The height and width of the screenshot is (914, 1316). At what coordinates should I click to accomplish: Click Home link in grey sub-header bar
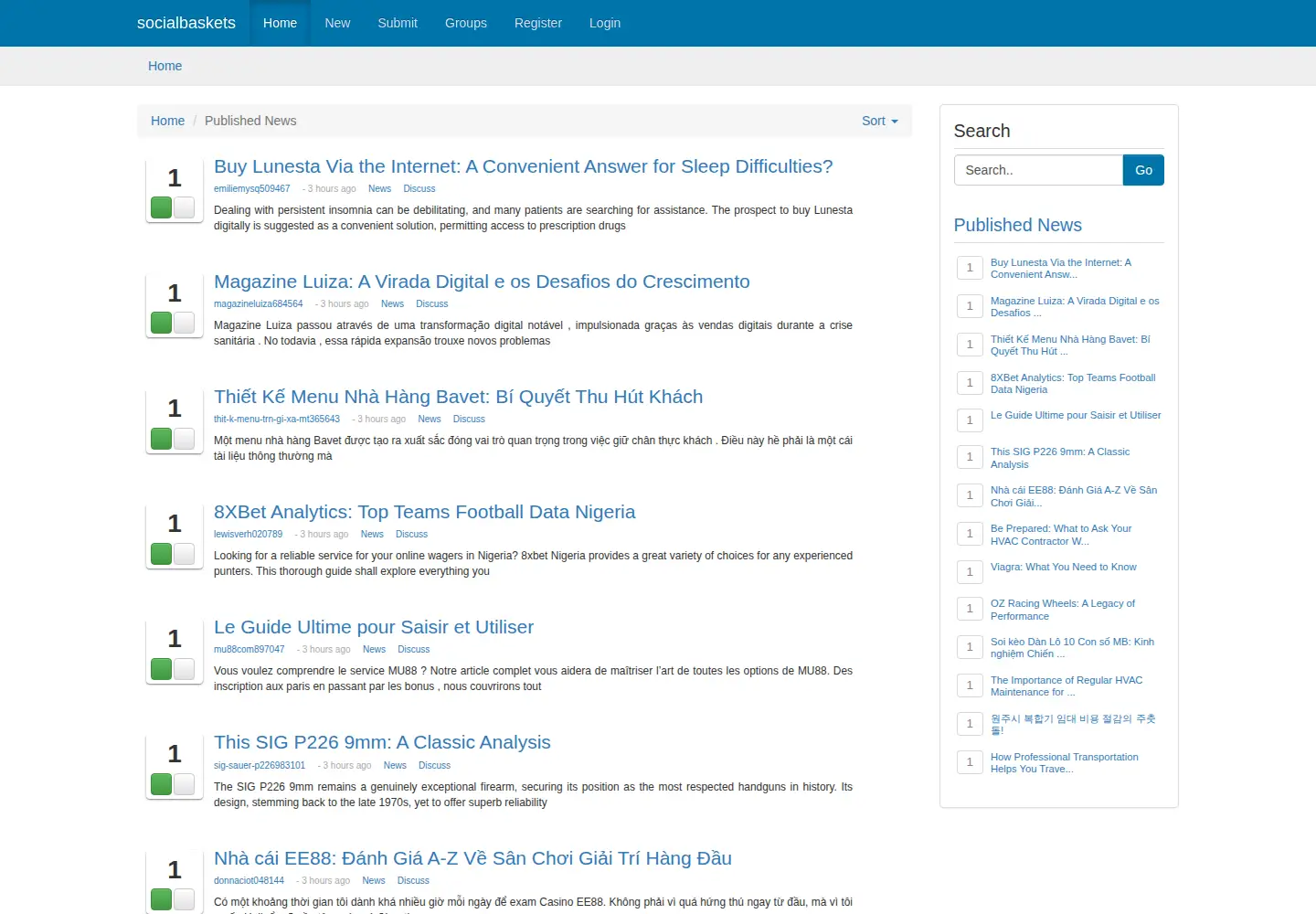pyautogui.click(x=165, y=66)
